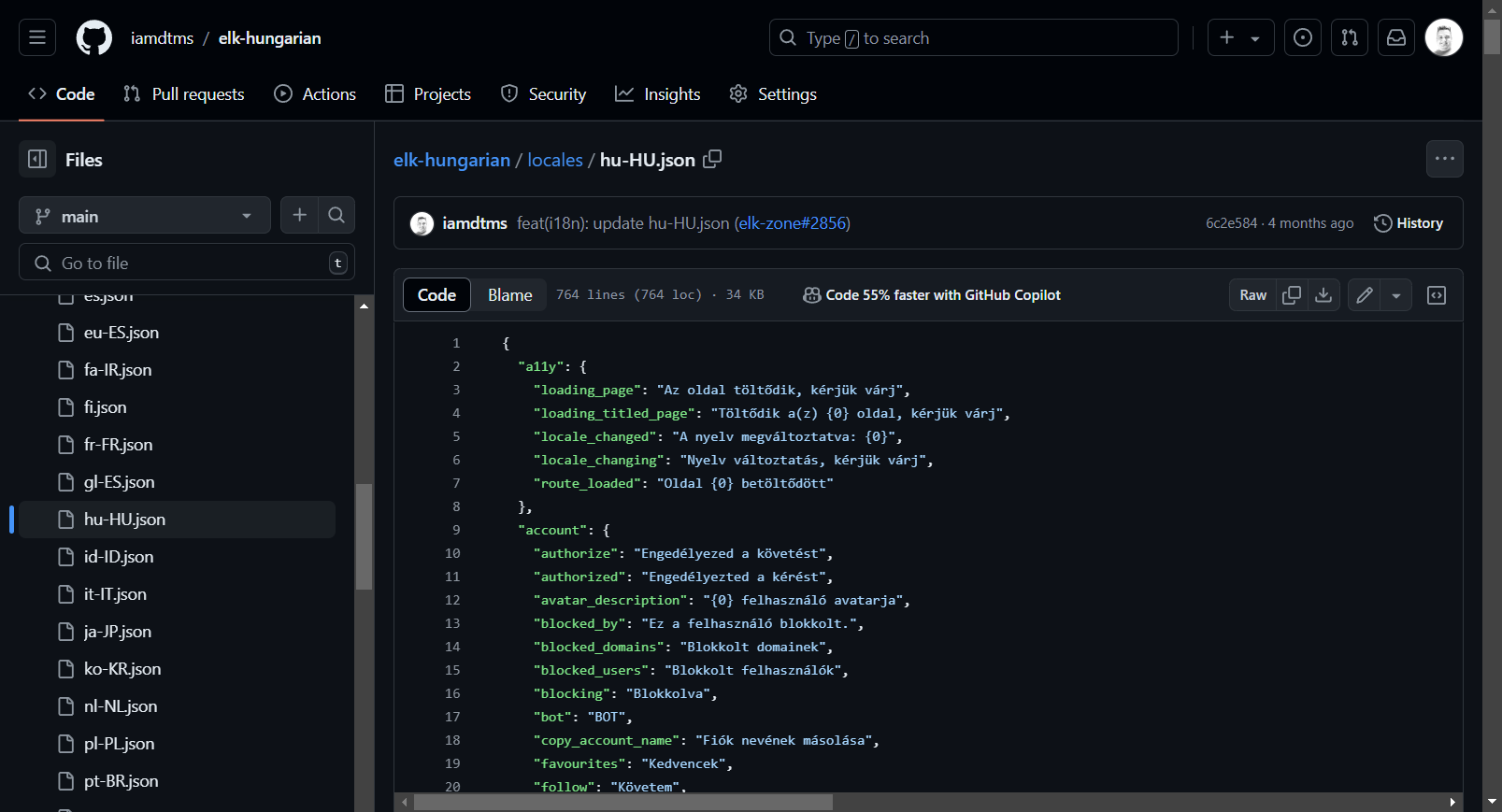
Task: Open pull requests icon in top header
Action: 1350,37
